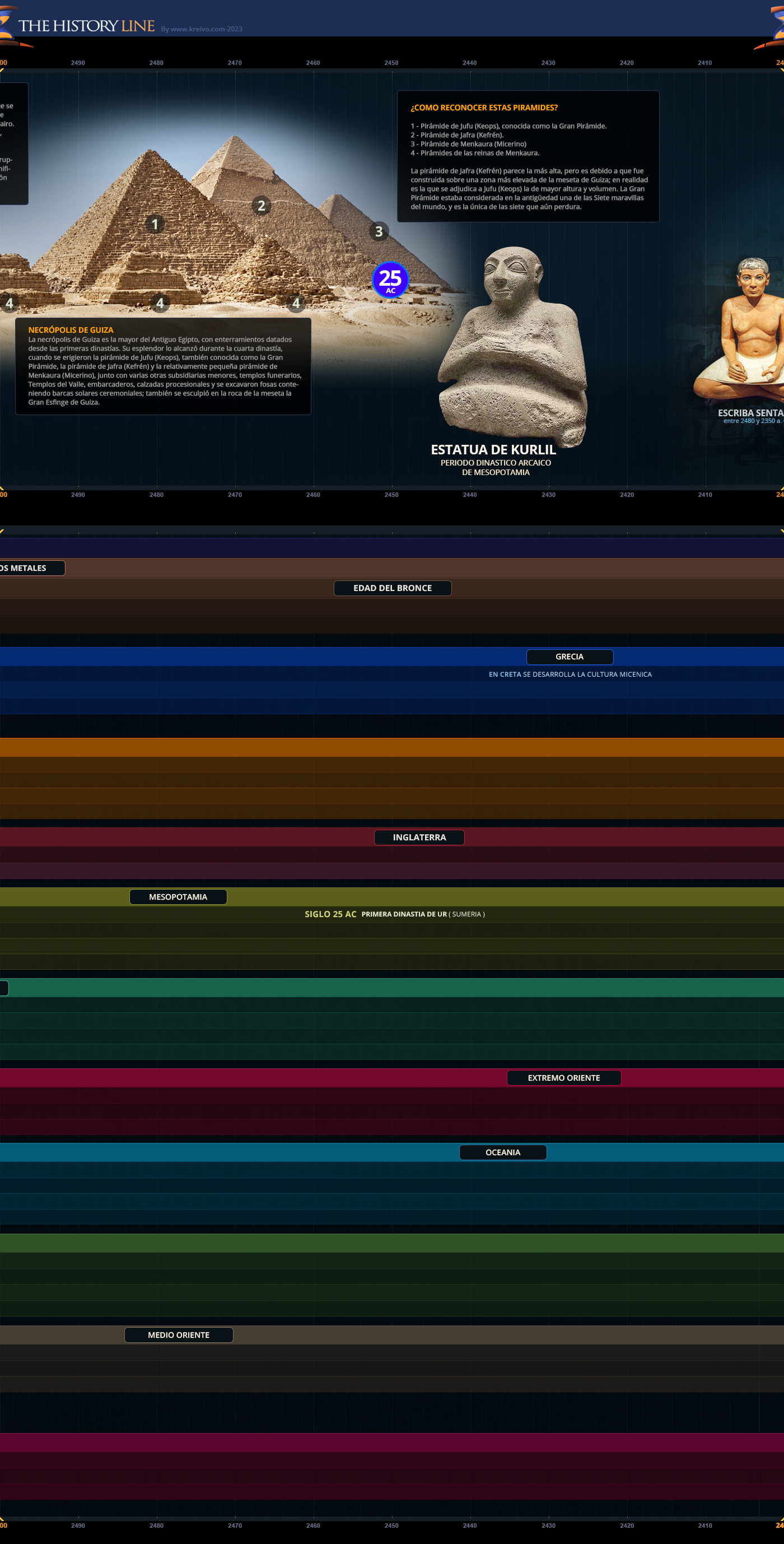Click year 2470 on the middle ruler

pos(235,495)
